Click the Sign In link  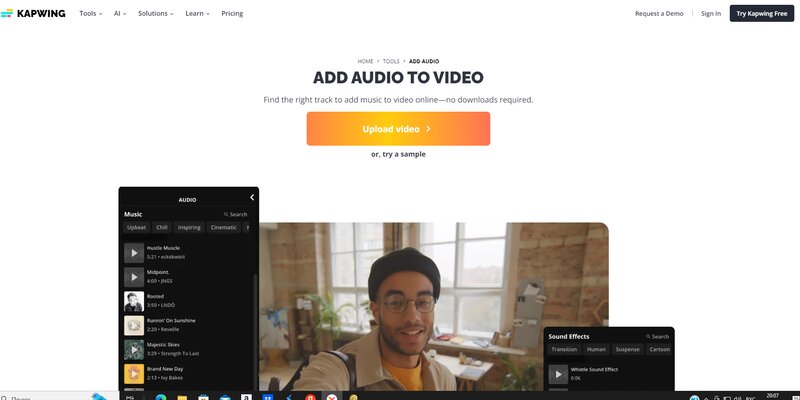711,13
